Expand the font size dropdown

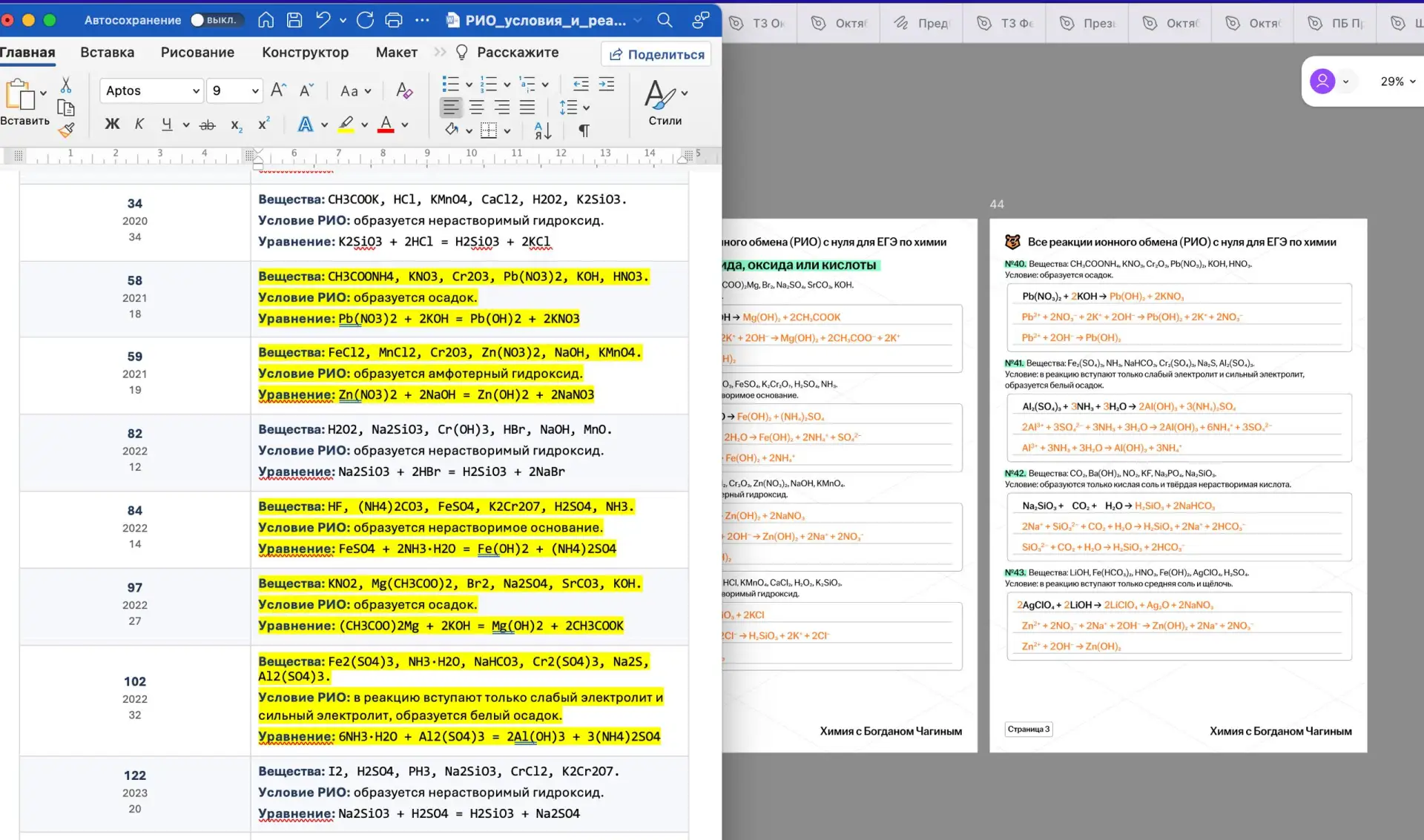coord(255,90)
